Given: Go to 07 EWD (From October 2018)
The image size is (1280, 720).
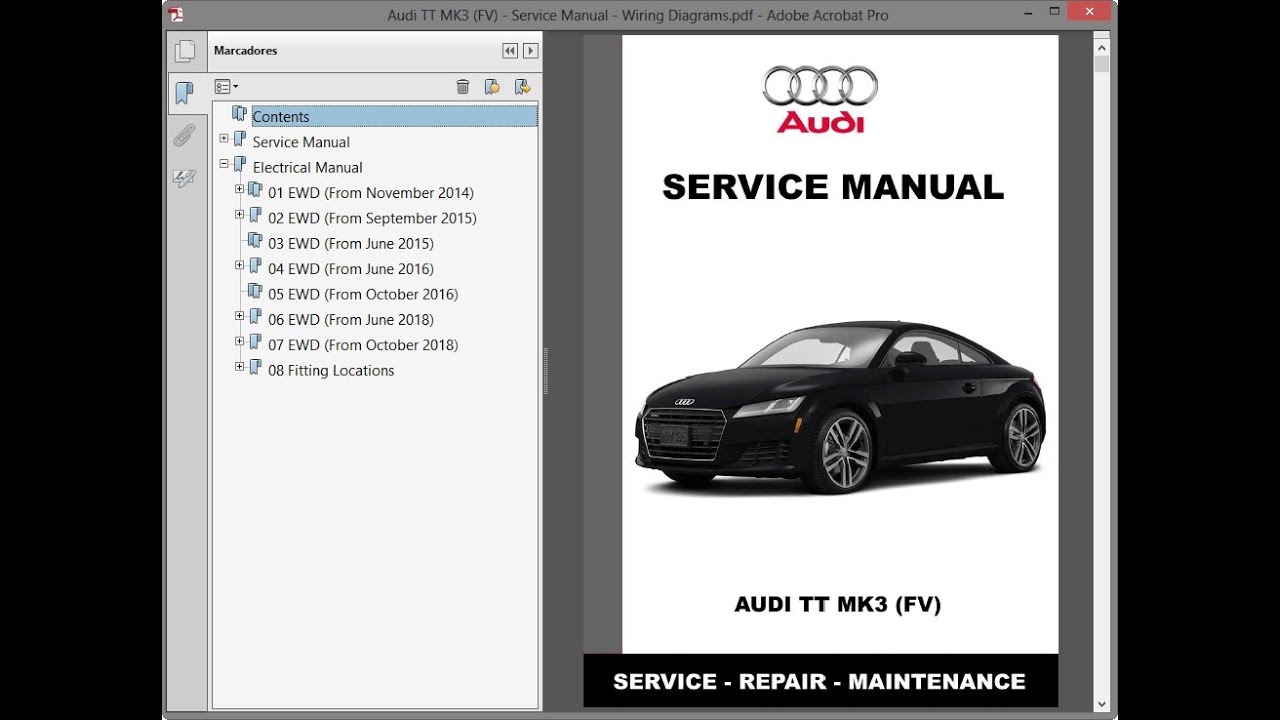Looking at the screenshot, I should (363, 345).
